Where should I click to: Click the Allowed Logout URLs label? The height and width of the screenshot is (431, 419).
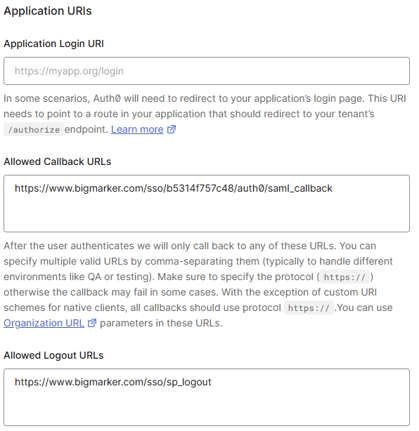[x=53, y=355]
